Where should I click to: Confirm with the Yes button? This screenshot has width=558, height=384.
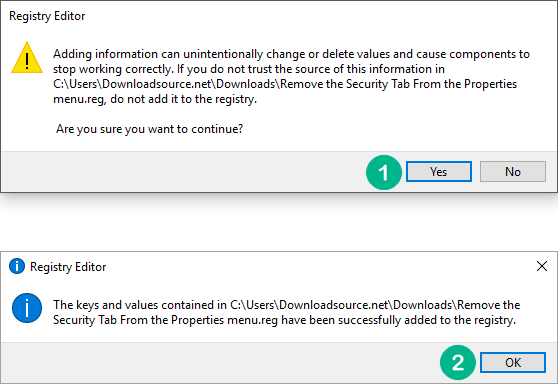point(439,172)
